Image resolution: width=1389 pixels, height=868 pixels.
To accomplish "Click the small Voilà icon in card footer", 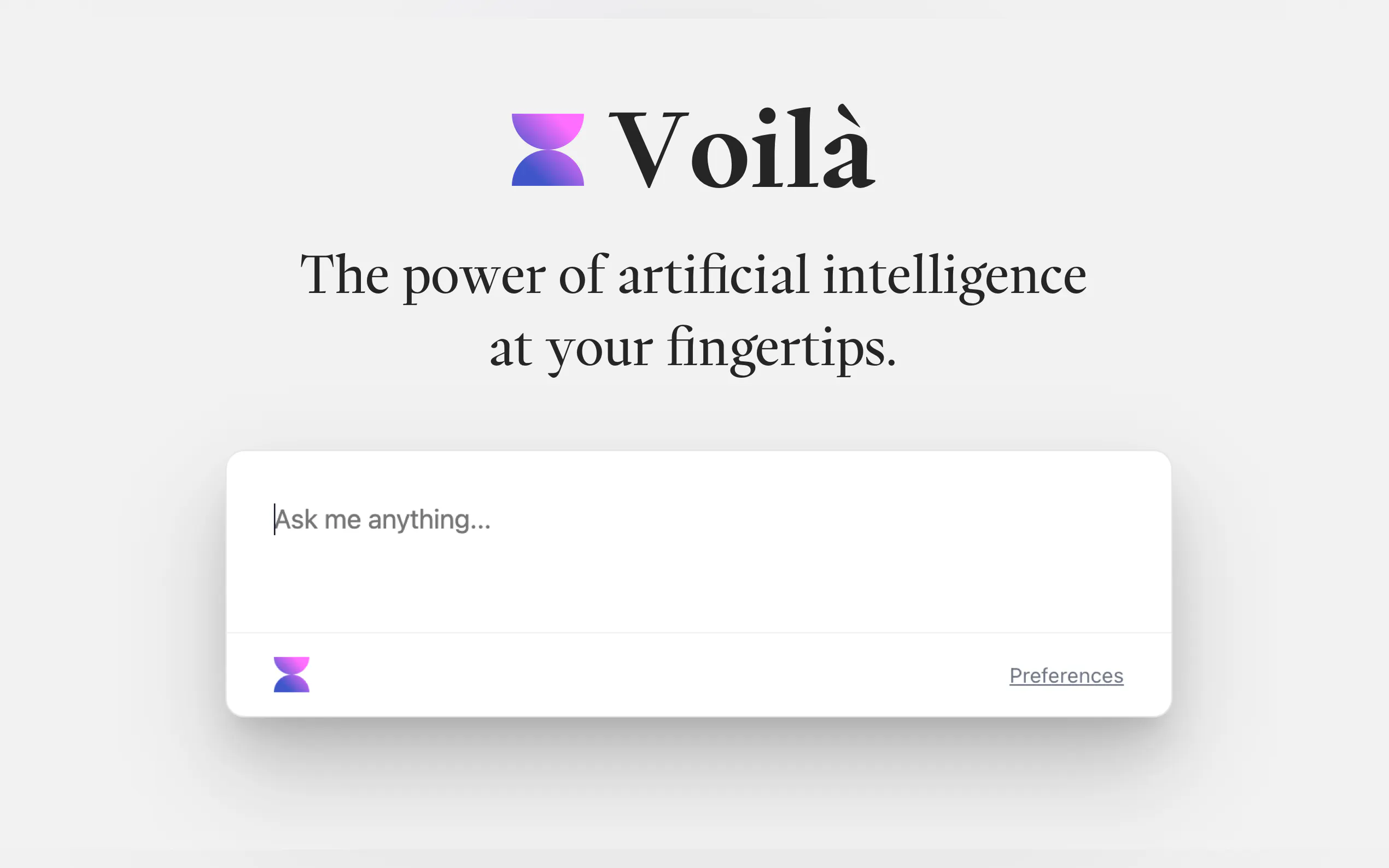I will (x=291, y=675).
